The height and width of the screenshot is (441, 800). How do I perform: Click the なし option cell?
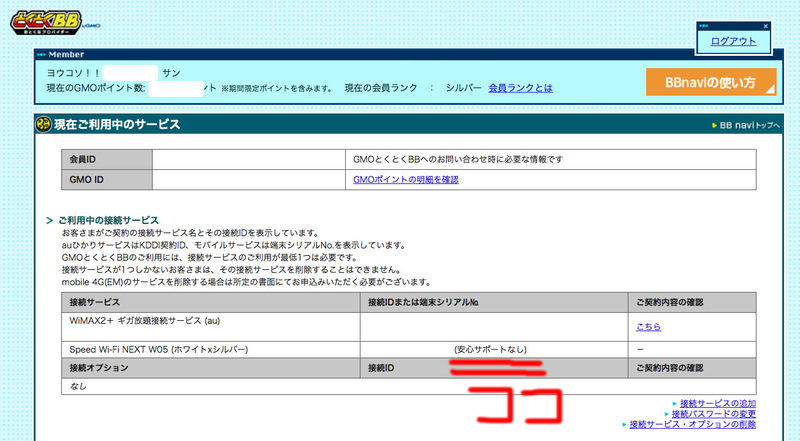409,386
